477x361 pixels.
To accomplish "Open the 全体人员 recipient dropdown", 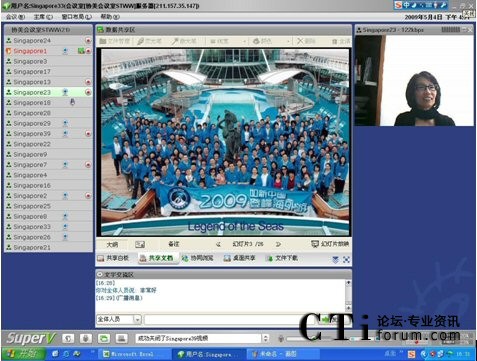I will (x=137, y=319).
